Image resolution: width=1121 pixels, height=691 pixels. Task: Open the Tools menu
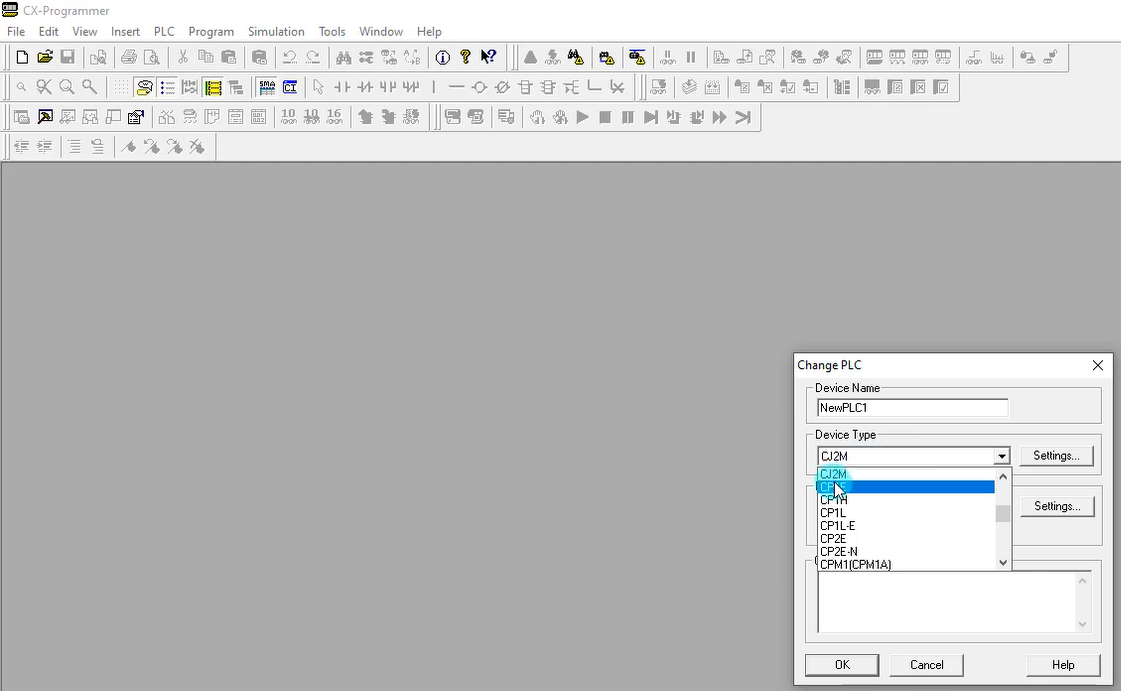(332, 31)
